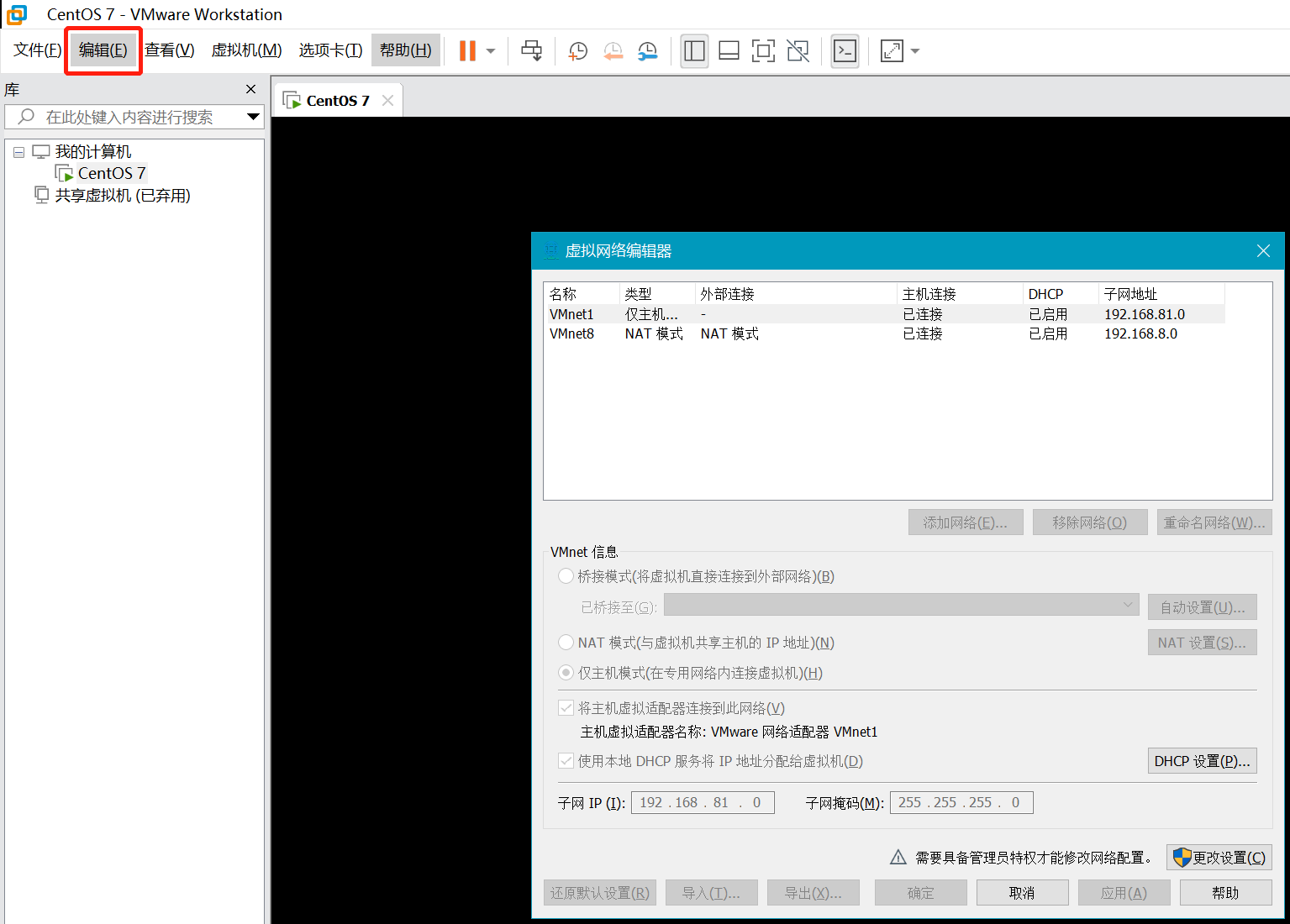
Task: Open the 虚拟机(M) menu
Action: (x=246, y=50)
